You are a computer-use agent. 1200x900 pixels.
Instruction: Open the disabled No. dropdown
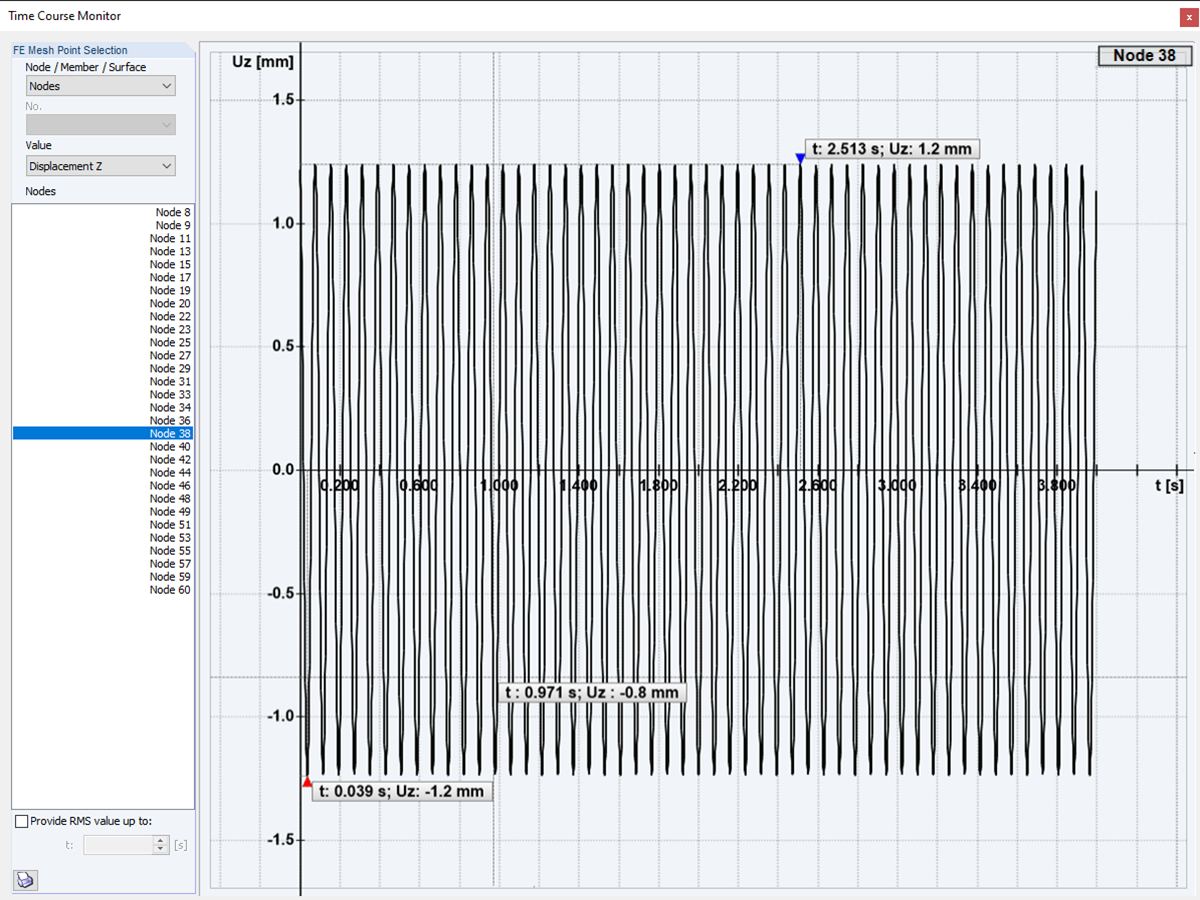[x=100, y=125]
